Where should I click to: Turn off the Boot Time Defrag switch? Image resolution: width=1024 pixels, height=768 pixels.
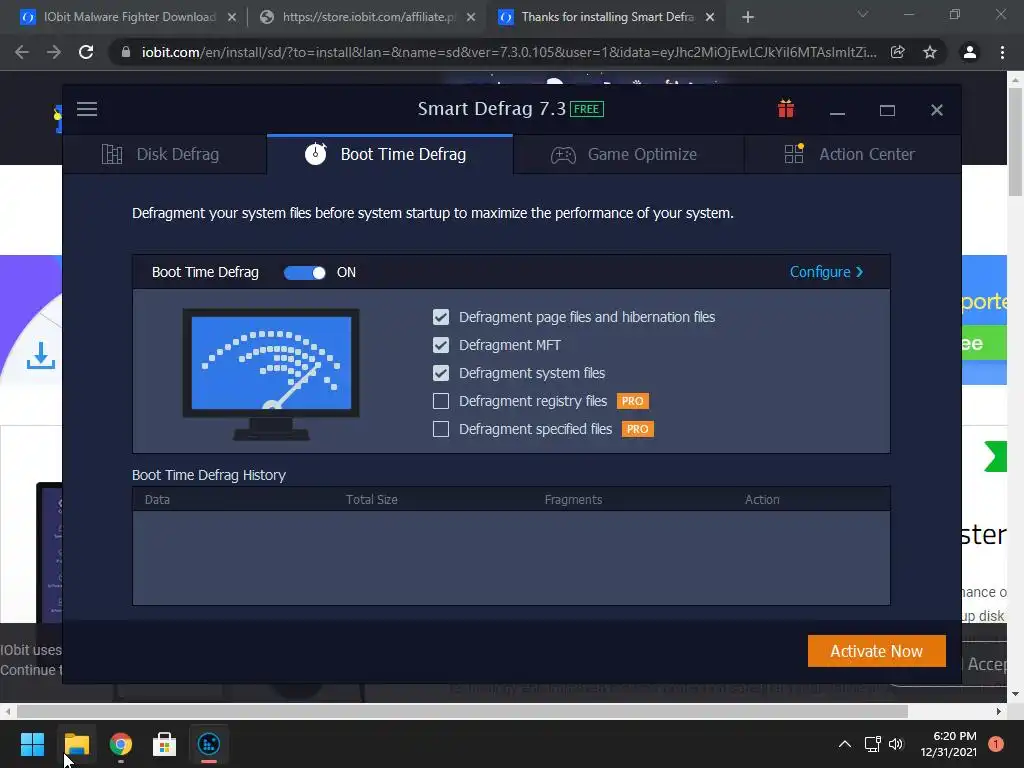pyautogui.click(x=304, y=272)
